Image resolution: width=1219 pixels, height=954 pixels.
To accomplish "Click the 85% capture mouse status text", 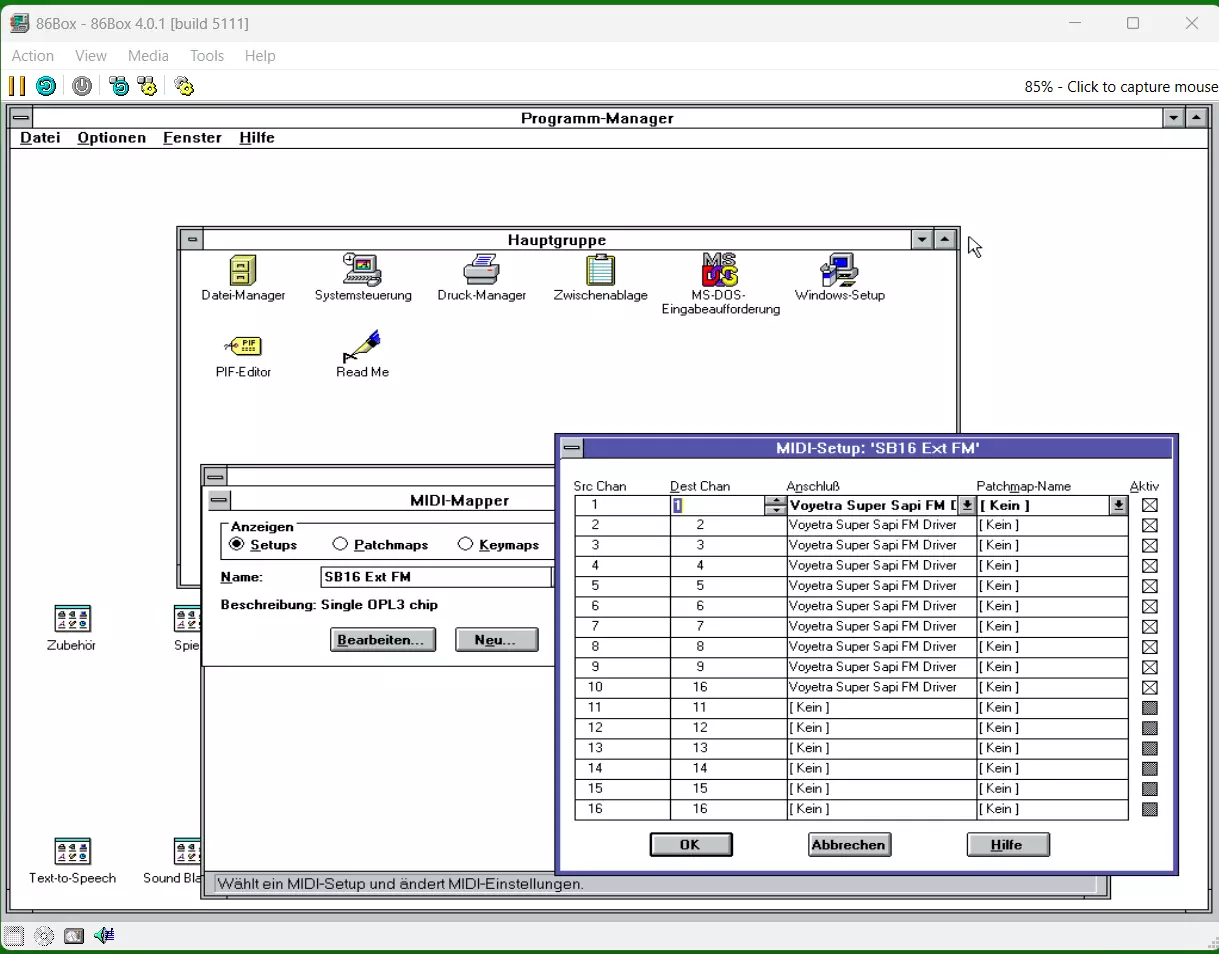I will [1121, 87].
